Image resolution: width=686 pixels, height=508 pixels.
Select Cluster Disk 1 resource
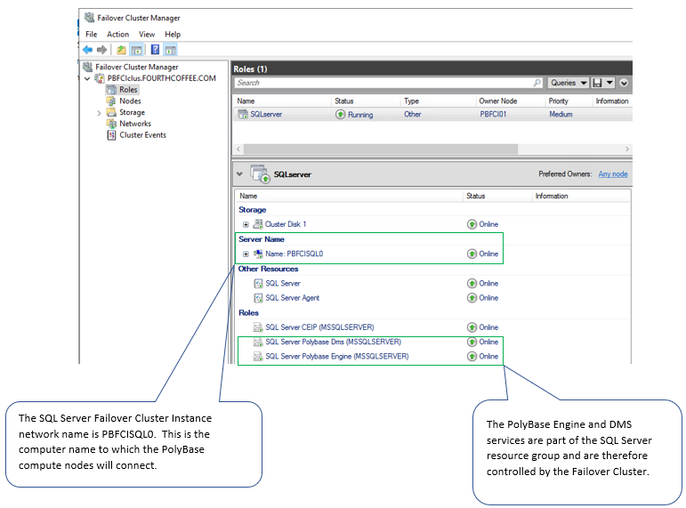pos(286,224)
